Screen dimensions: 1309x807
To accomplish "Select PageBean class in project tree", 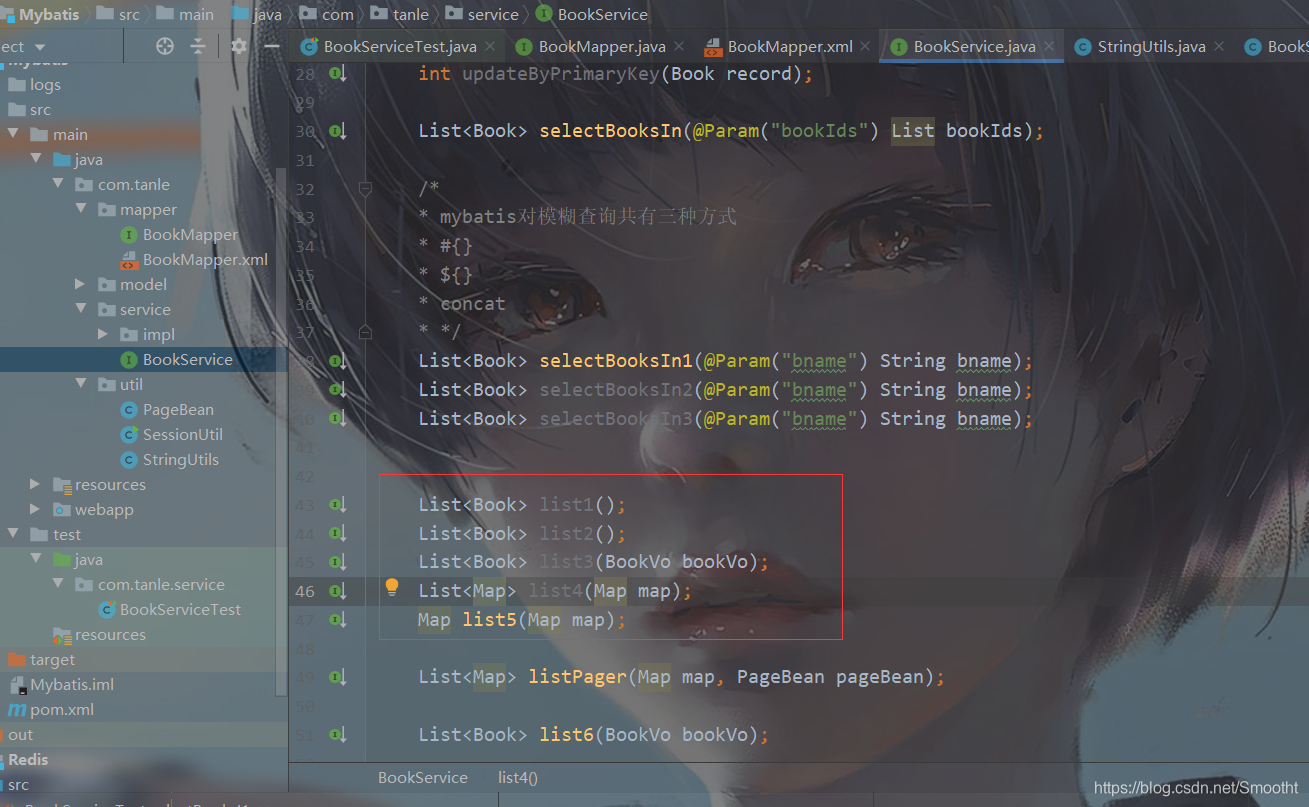I will [178, 409].
